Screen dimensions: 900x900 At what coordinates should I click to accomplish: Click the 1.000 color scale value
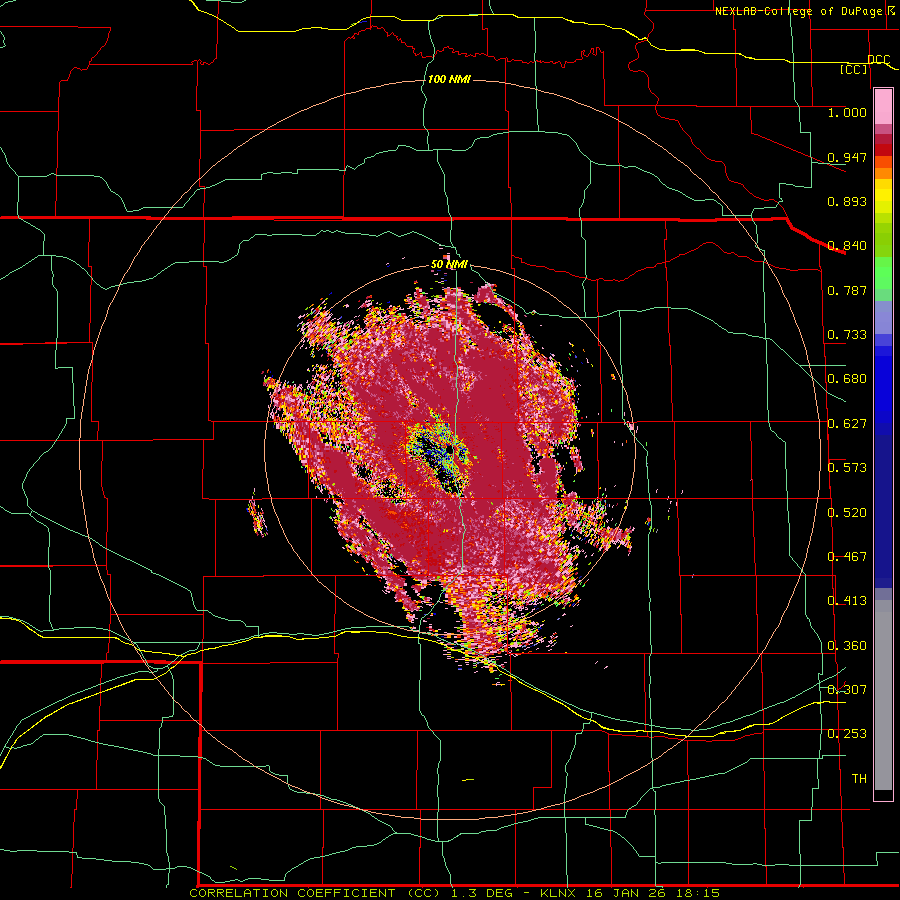pyautogui.click(x=847, y=113)
